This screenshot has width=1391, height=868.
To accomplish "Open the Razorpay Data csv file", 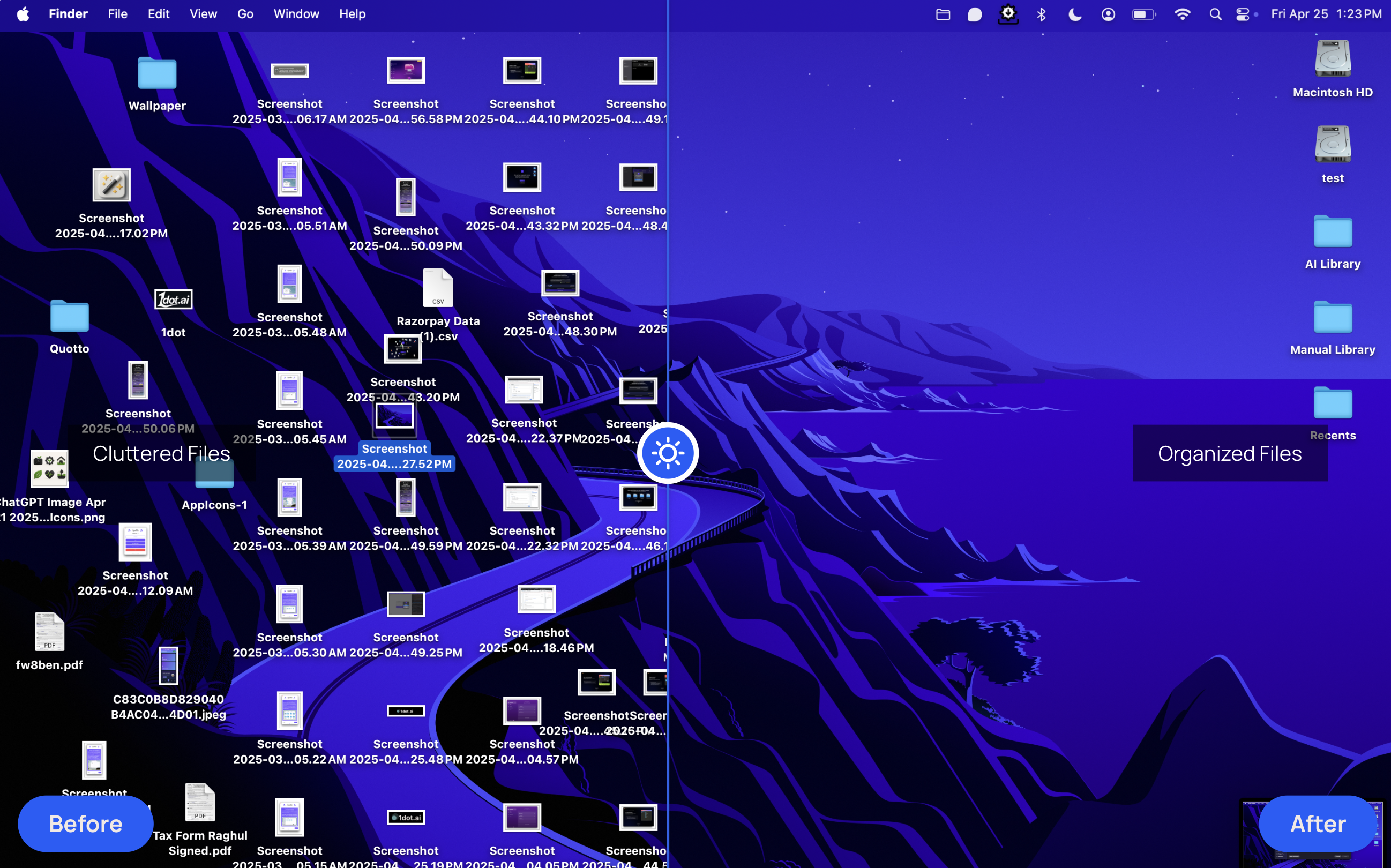I will pos(438,289).
